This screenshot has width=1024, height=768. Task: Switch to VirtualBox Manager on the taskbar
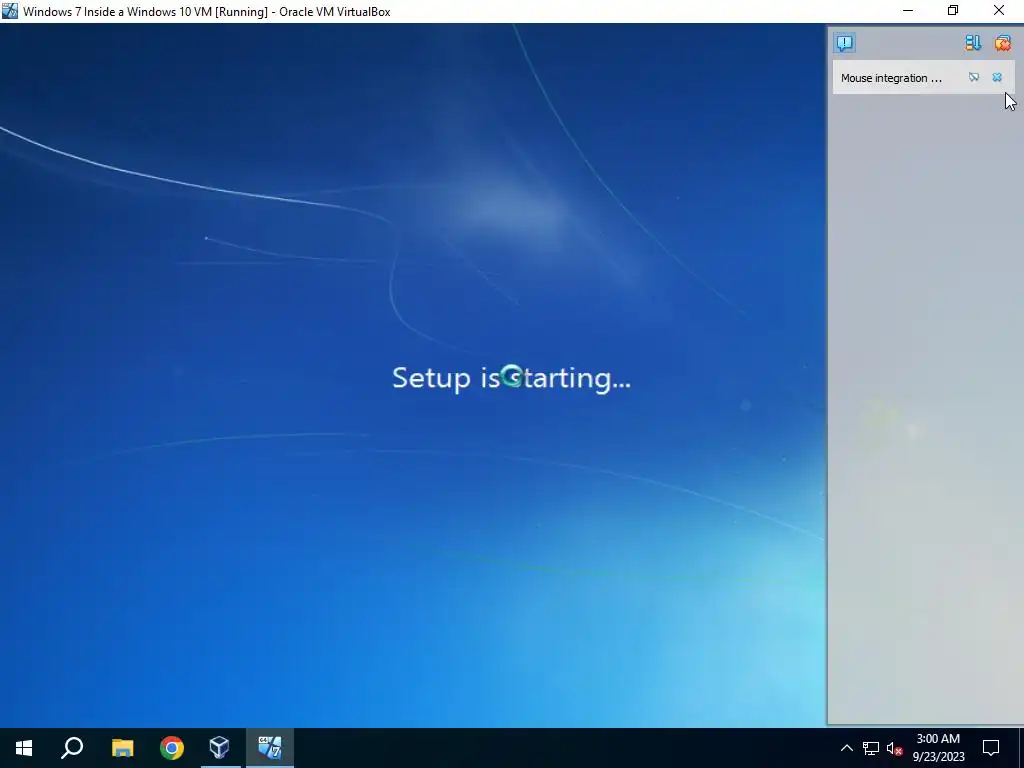[220, 748]
